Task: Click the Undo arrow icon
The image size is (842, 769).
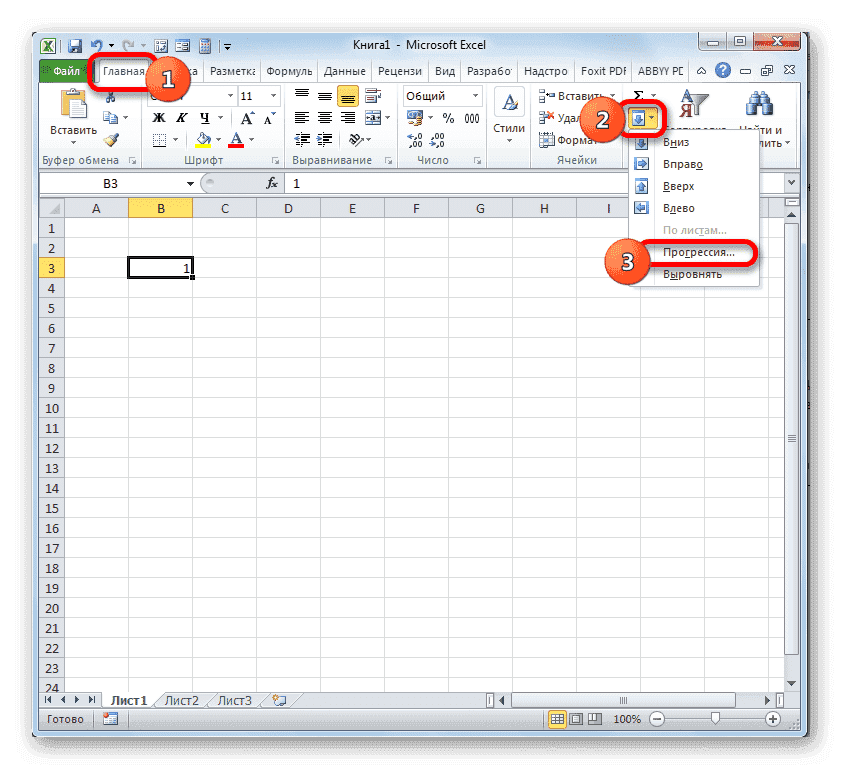Action: coord(96,45)
